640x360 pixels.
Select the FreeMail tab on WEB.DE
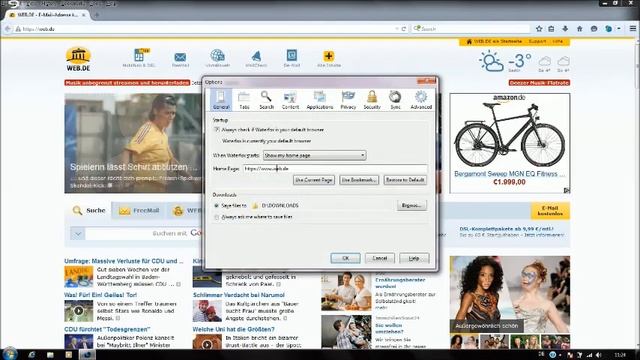pyautogui.click(x=139, y=211)
